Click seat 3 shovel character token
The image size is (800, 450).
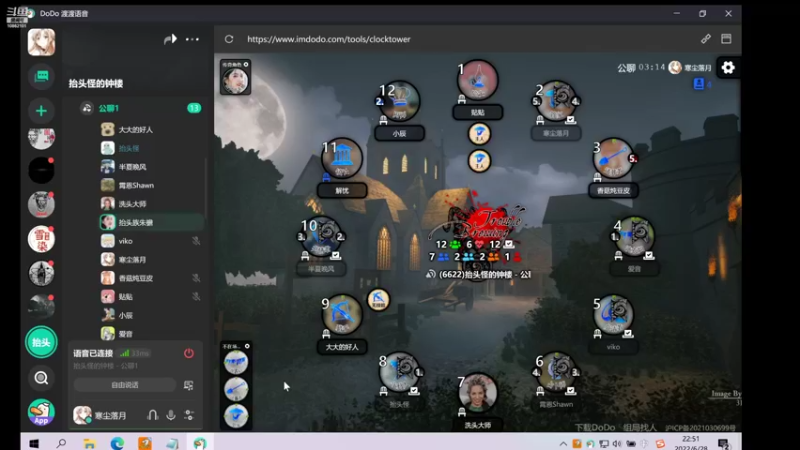click(613, 158)
